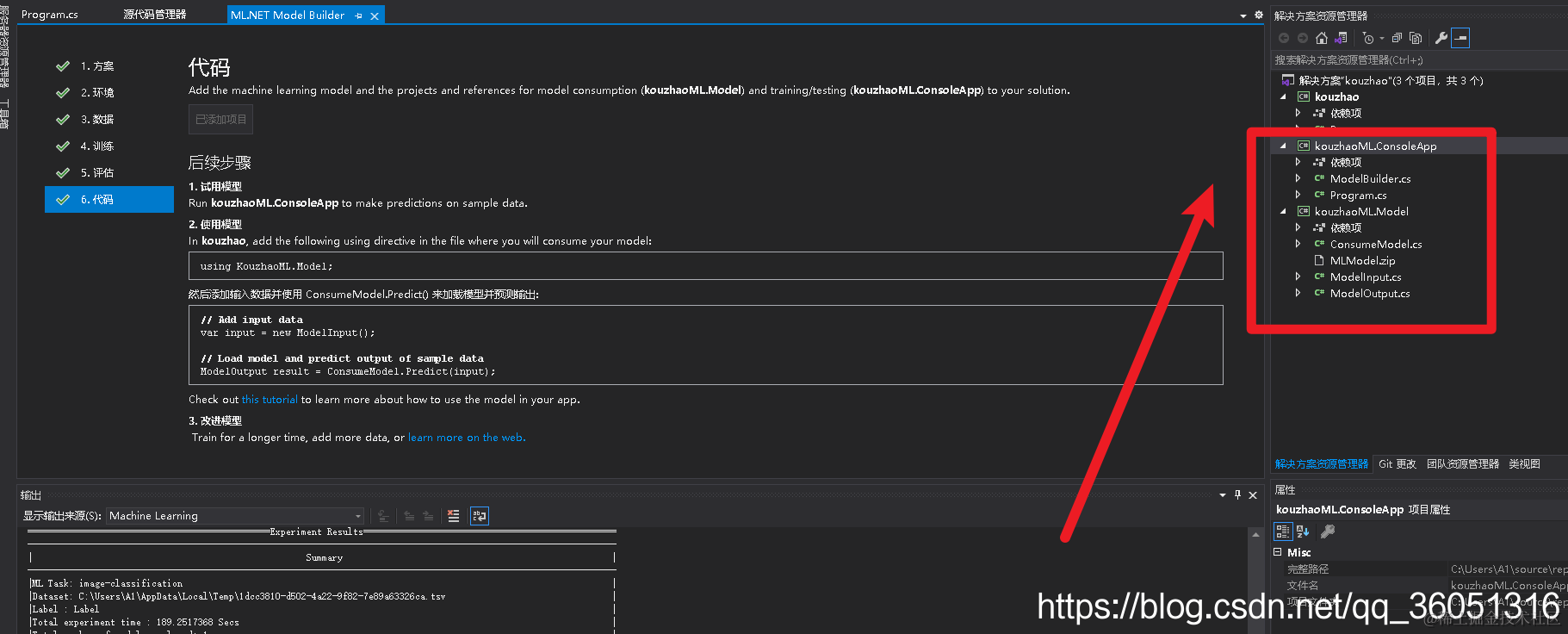
Task: Click the gear icon beside the document tabs
Action: pyautogui.click(x=1259, y=15)
